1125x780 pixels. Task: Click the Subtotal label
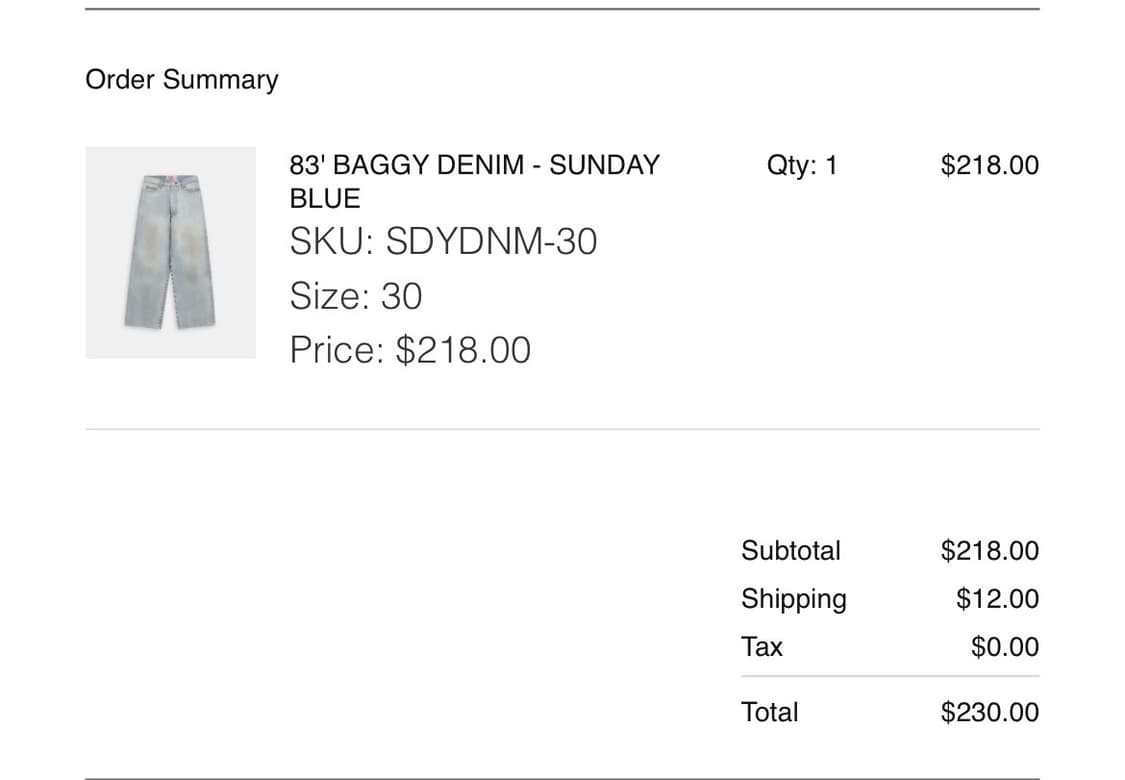tap(791, 550)
